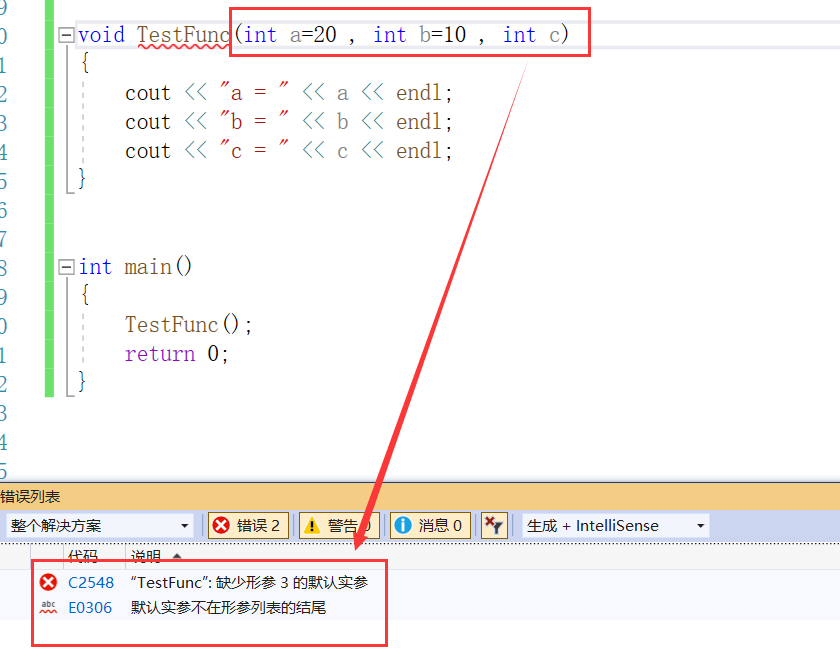The image size is (840, 671).
Task: Click the abc squiggle icon for E0306
Action: [48, 607]
